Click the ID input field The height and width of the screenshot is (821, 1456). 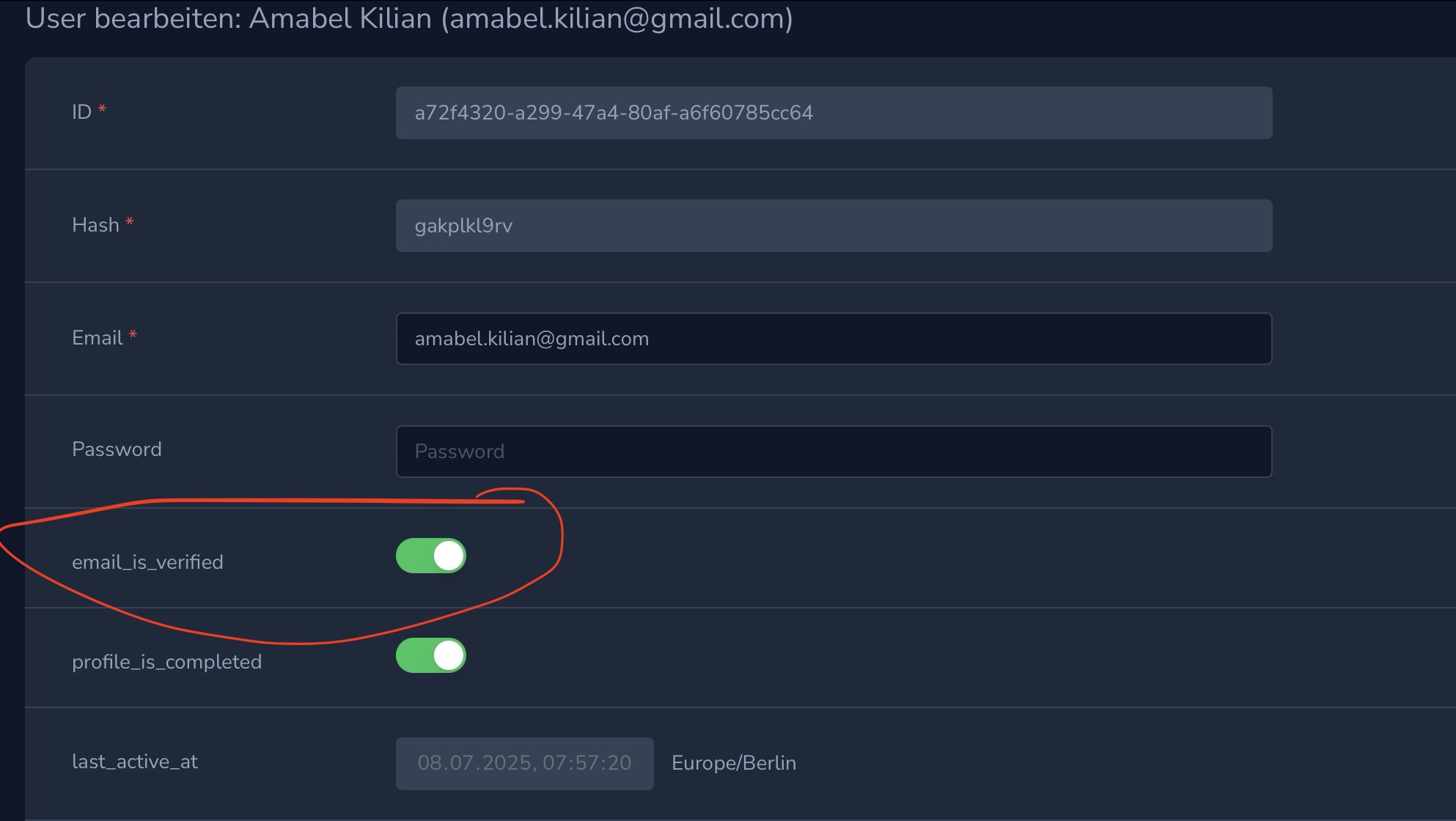[834, 113]
